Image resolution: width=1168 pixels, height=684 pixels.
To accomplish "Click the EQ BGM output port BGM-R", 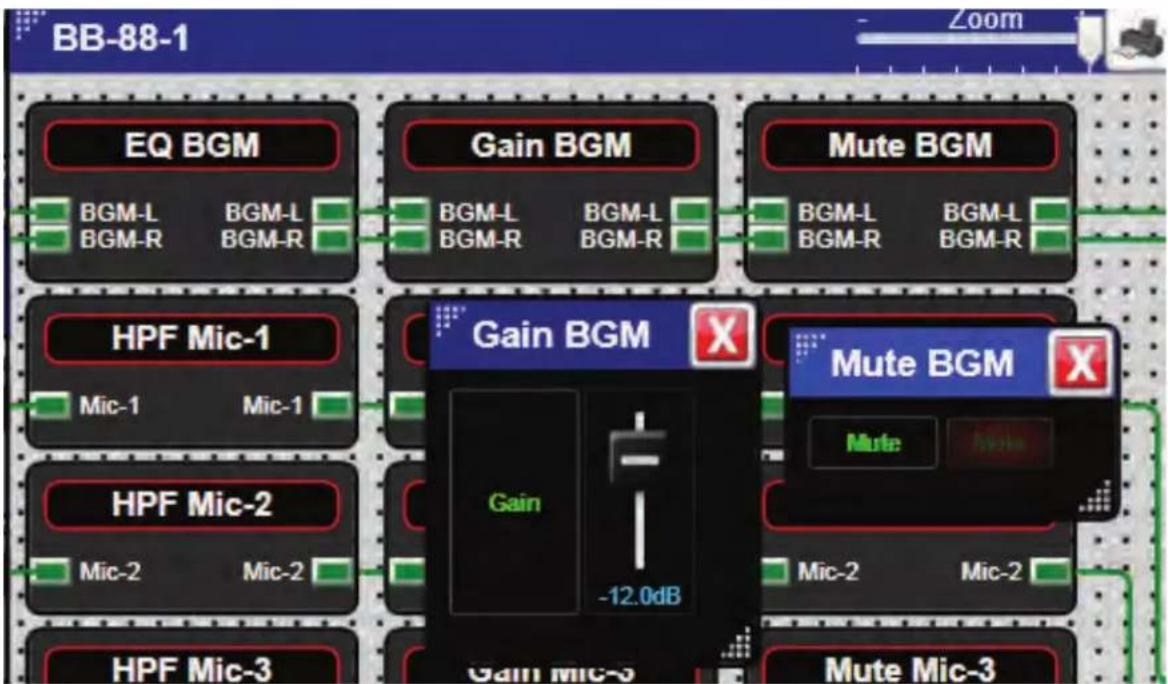I will click(332, 240).
